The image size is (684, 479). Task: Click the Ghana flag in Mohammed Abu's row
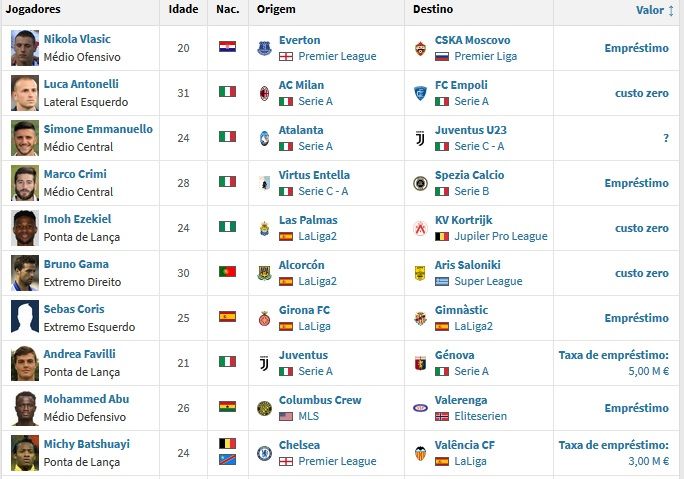(x=227, y=408)
